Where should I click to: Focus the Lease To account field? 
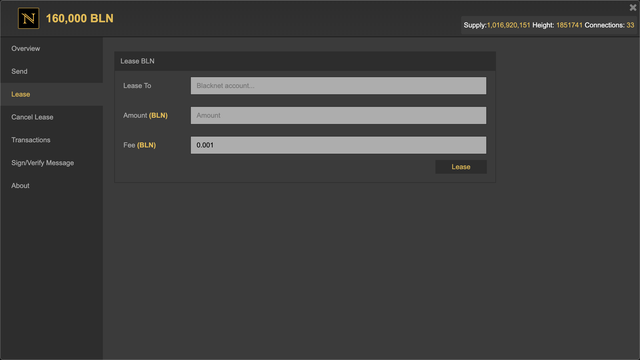[338, 86]
